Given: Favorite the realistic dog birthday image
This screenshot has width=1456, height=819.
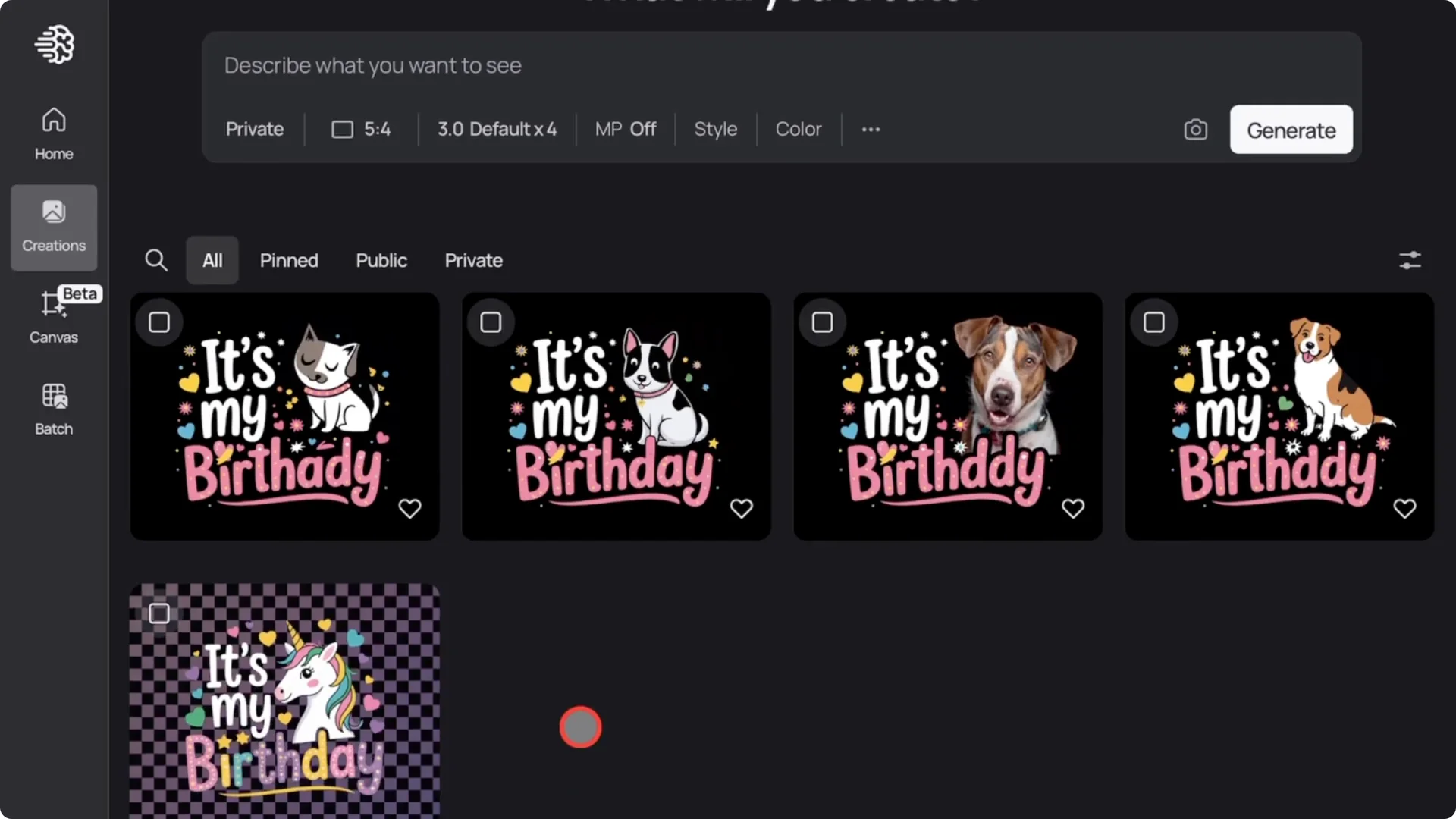Looking at the screenshot, I should coord(1074,508).
